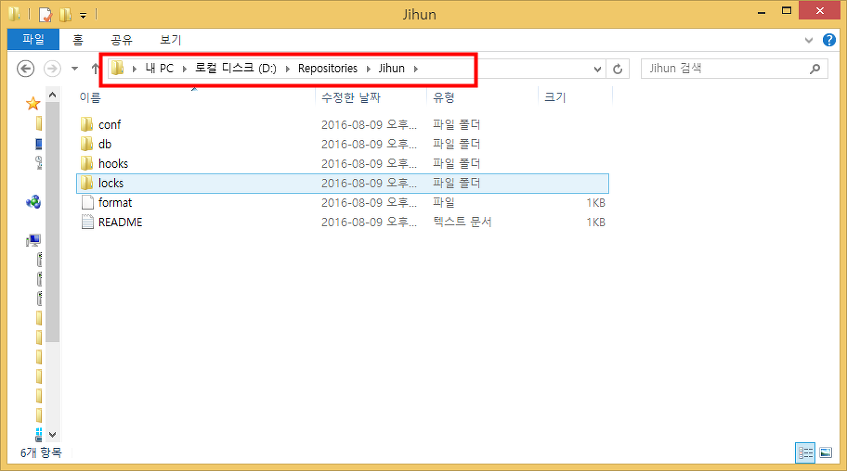Open the 보기 ribbon tab
Screen dimensions: 847x471
click(x=170, y=39)
